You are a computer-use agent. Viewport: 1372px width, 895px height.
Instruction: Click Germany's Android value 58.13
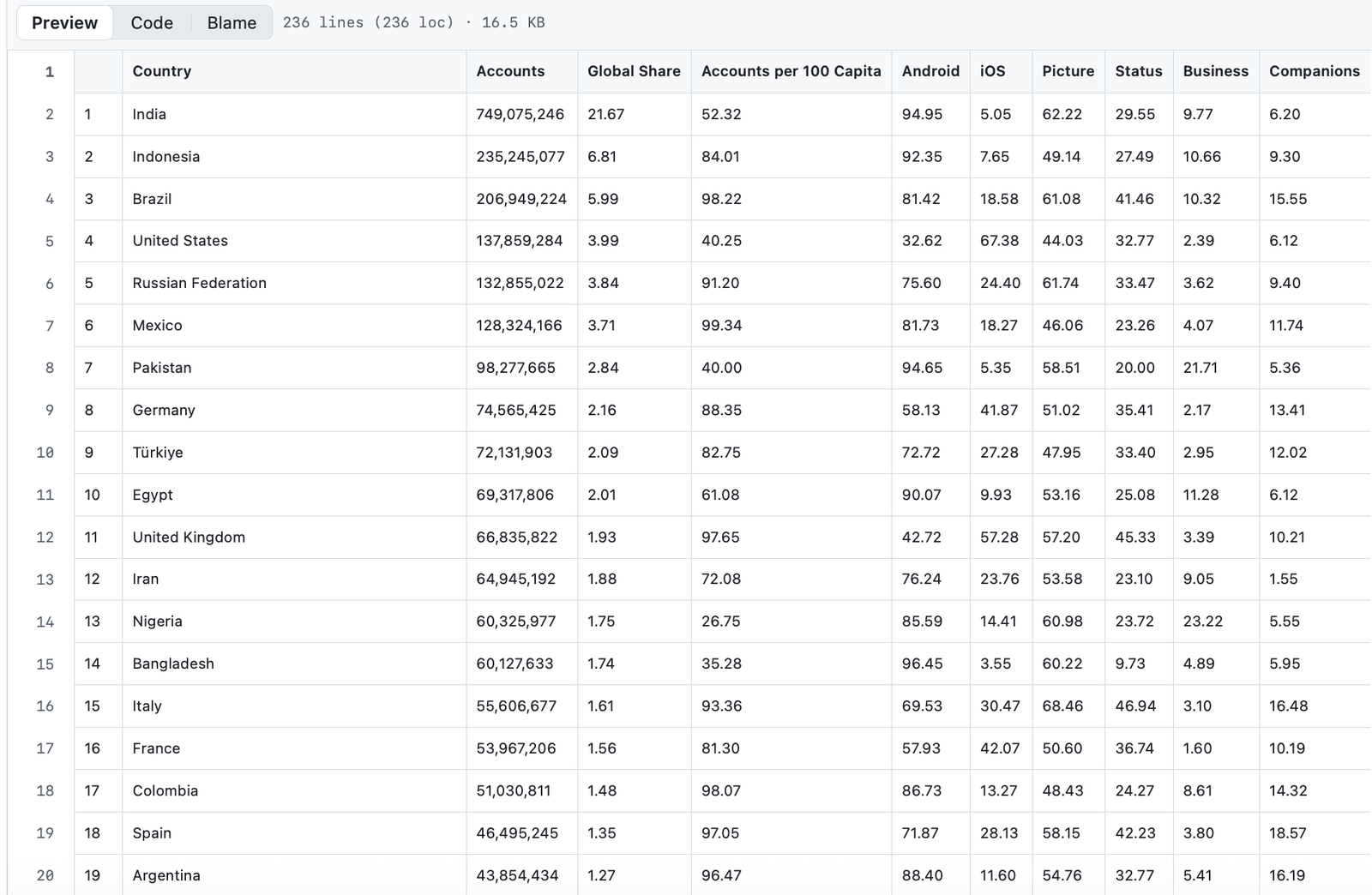(921, 410)
